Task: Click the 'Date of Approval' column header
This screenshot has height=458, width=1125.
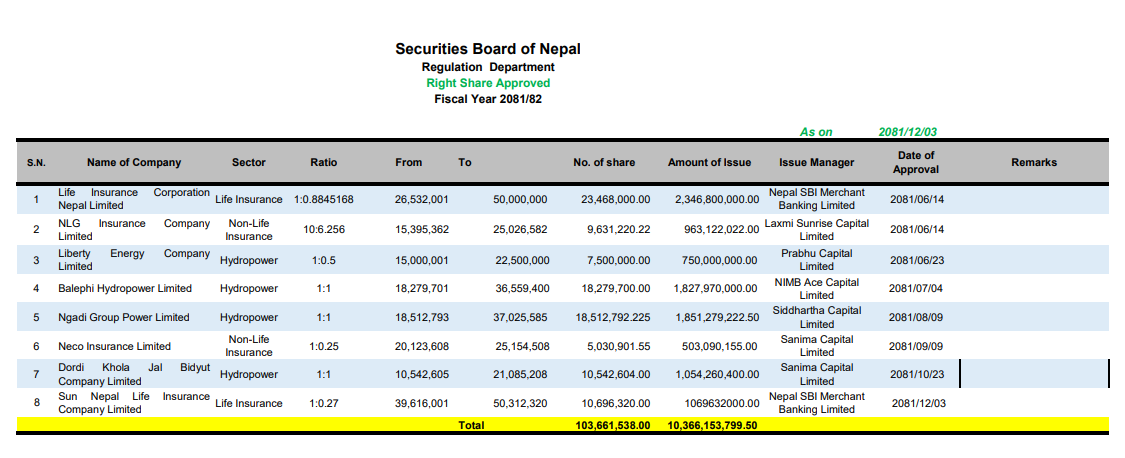Action: coord(916,162)
